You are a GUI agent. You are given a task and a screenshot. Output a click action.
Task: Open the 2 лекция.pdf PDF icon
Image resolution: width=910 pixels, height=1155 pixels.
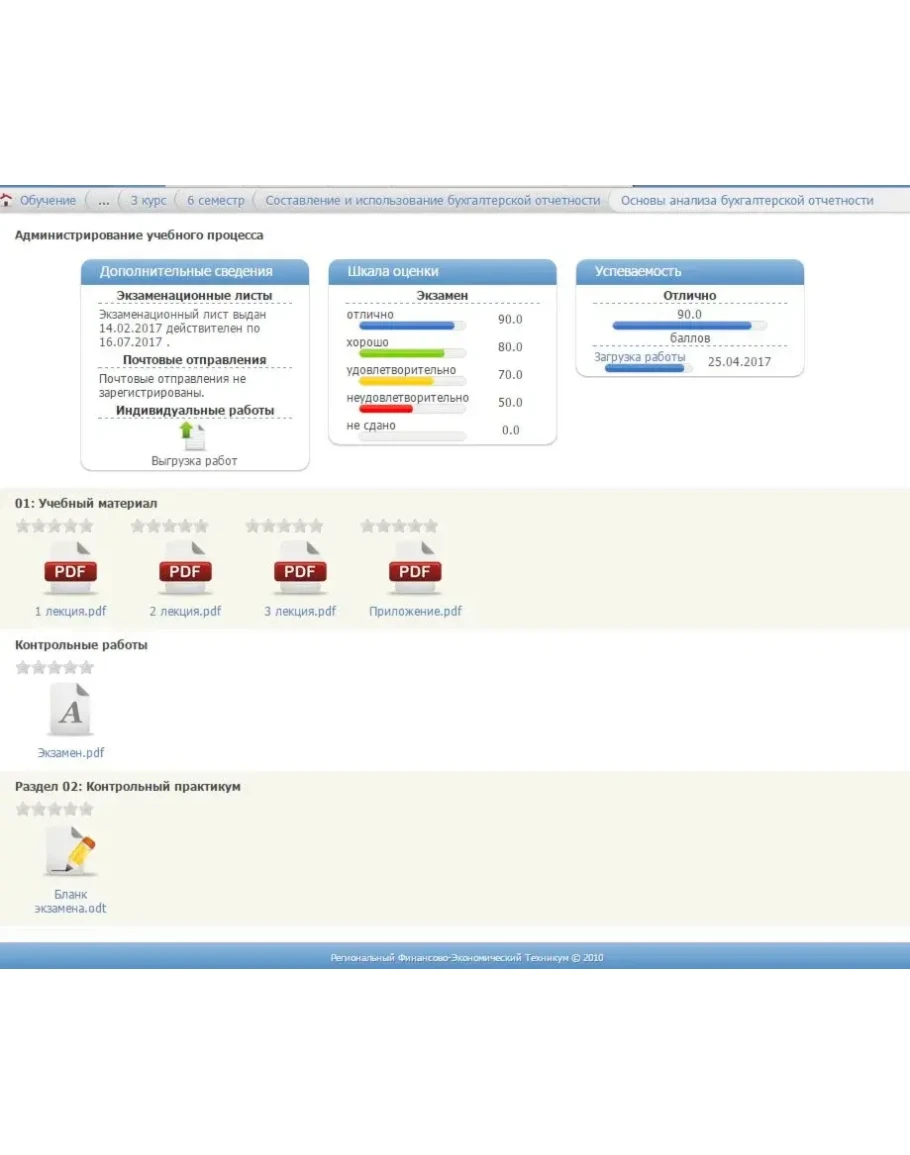coord(185,568)
